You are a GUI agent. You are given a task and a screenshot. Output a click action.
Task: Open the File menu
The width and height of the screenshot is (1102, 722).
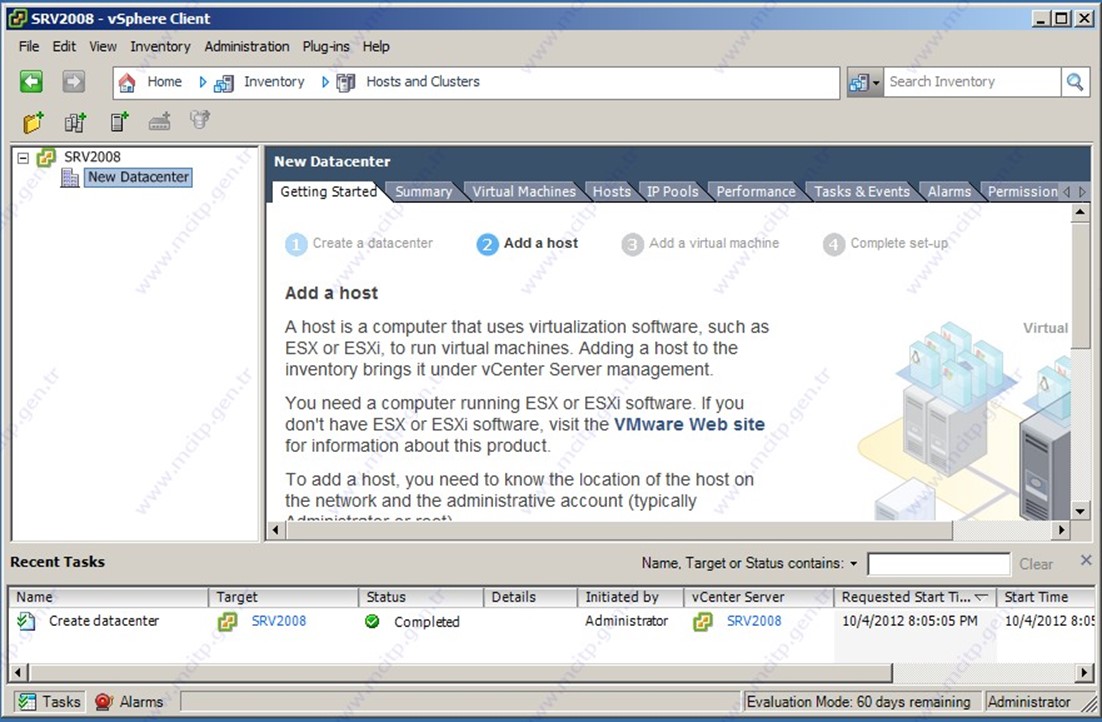(29, 46)
